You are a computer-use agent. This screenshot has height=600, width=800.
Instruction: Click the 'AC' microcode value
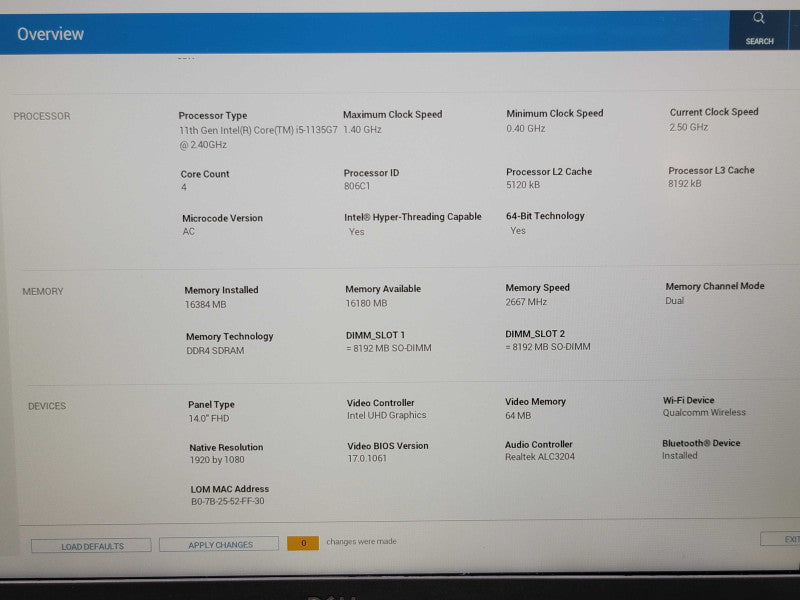coord(188,232)
